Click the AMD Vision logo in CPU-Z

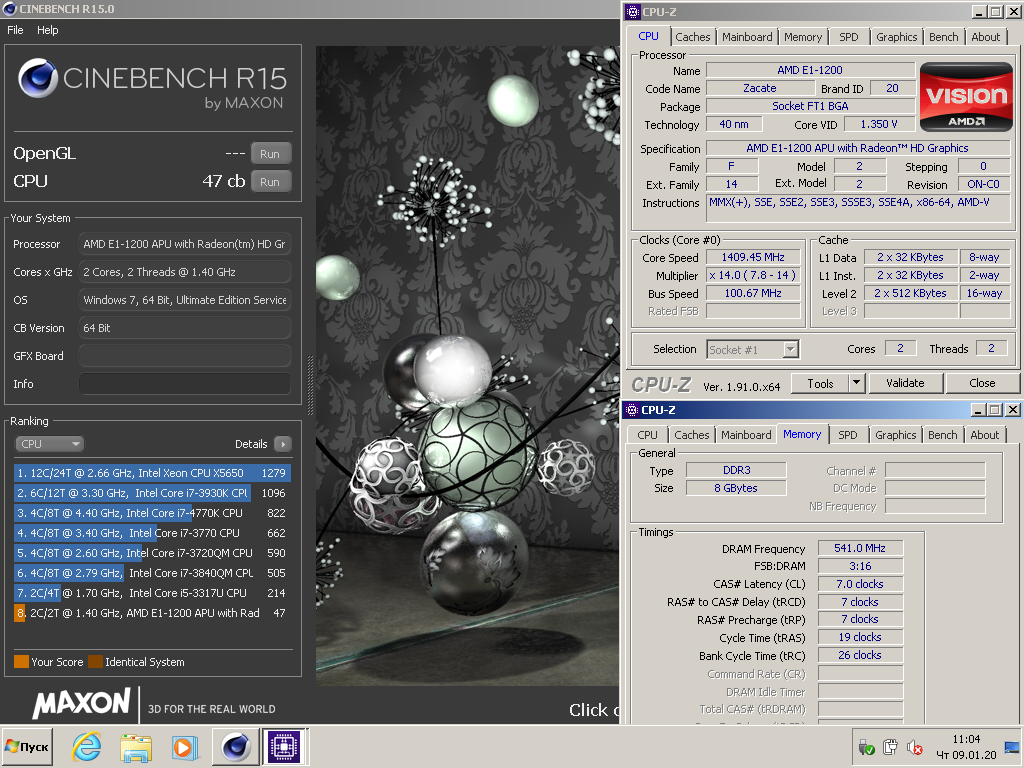click(966, 97)
